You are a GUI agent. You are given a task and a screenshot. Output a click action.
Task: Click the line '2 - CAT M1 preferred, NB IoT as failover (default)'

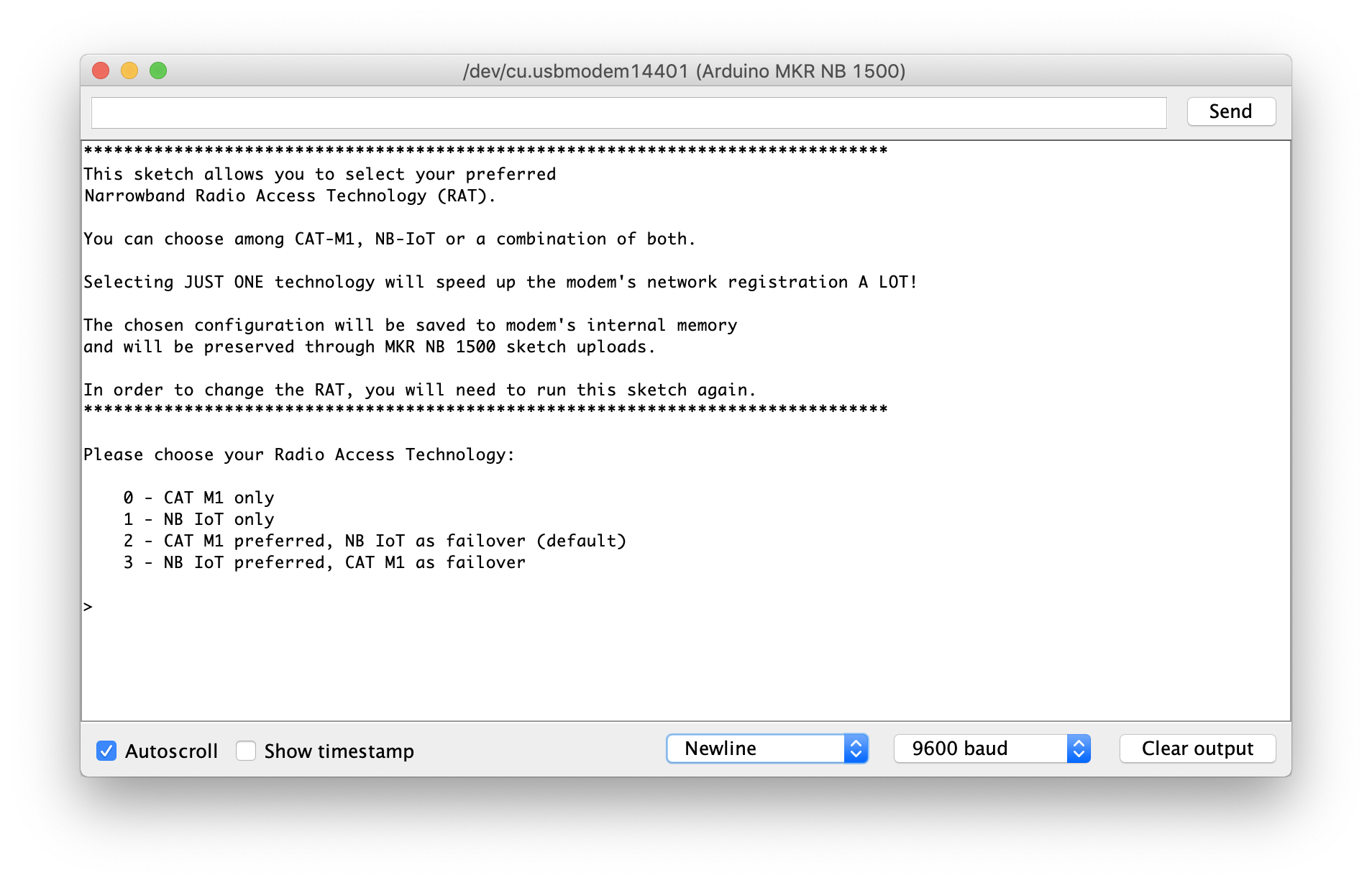375,541
